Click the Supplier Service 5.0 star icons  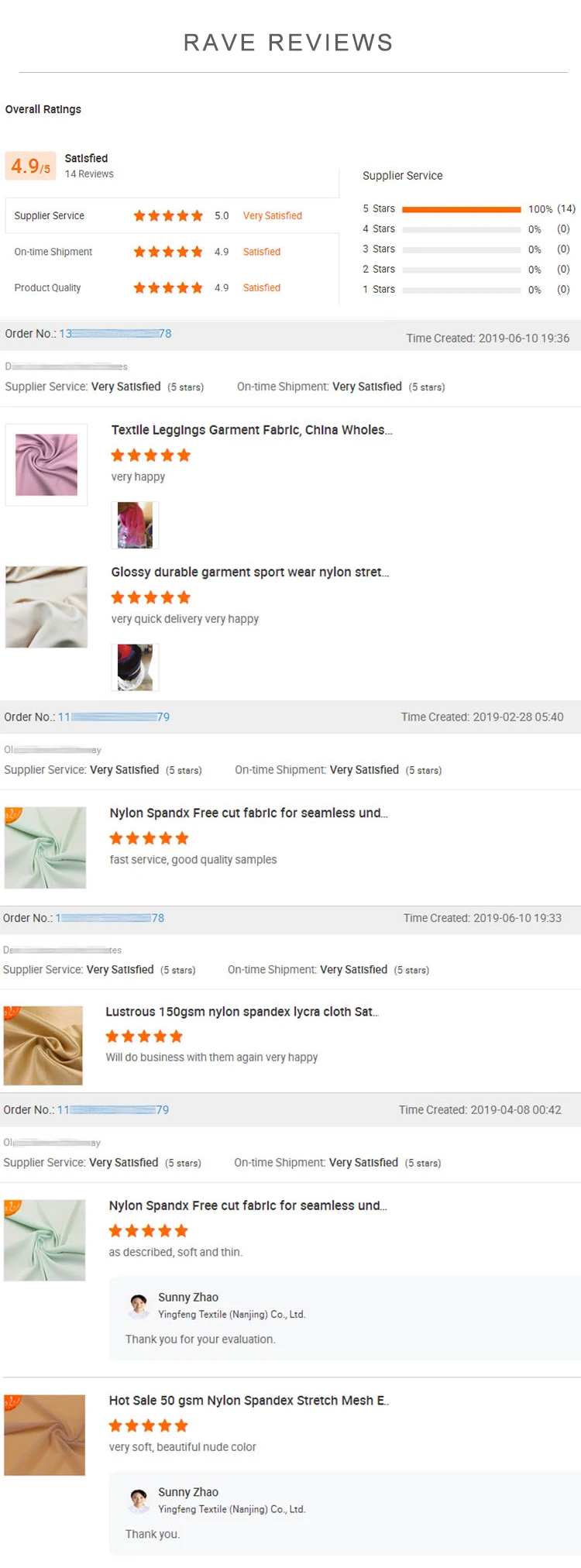(168, 216)
